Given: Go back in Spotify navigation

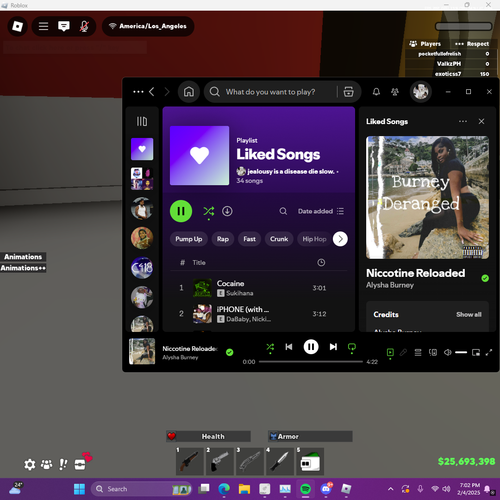Looking at the screenshot, I should pos(152,92).
